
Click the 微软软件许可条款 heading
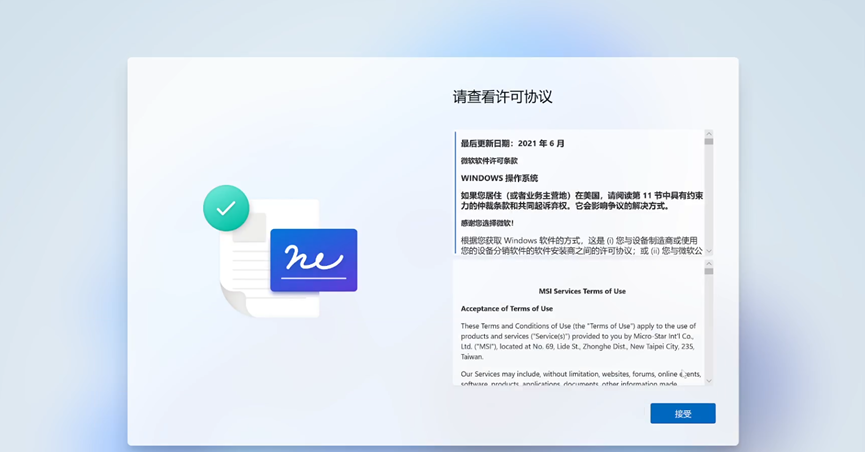489,161
